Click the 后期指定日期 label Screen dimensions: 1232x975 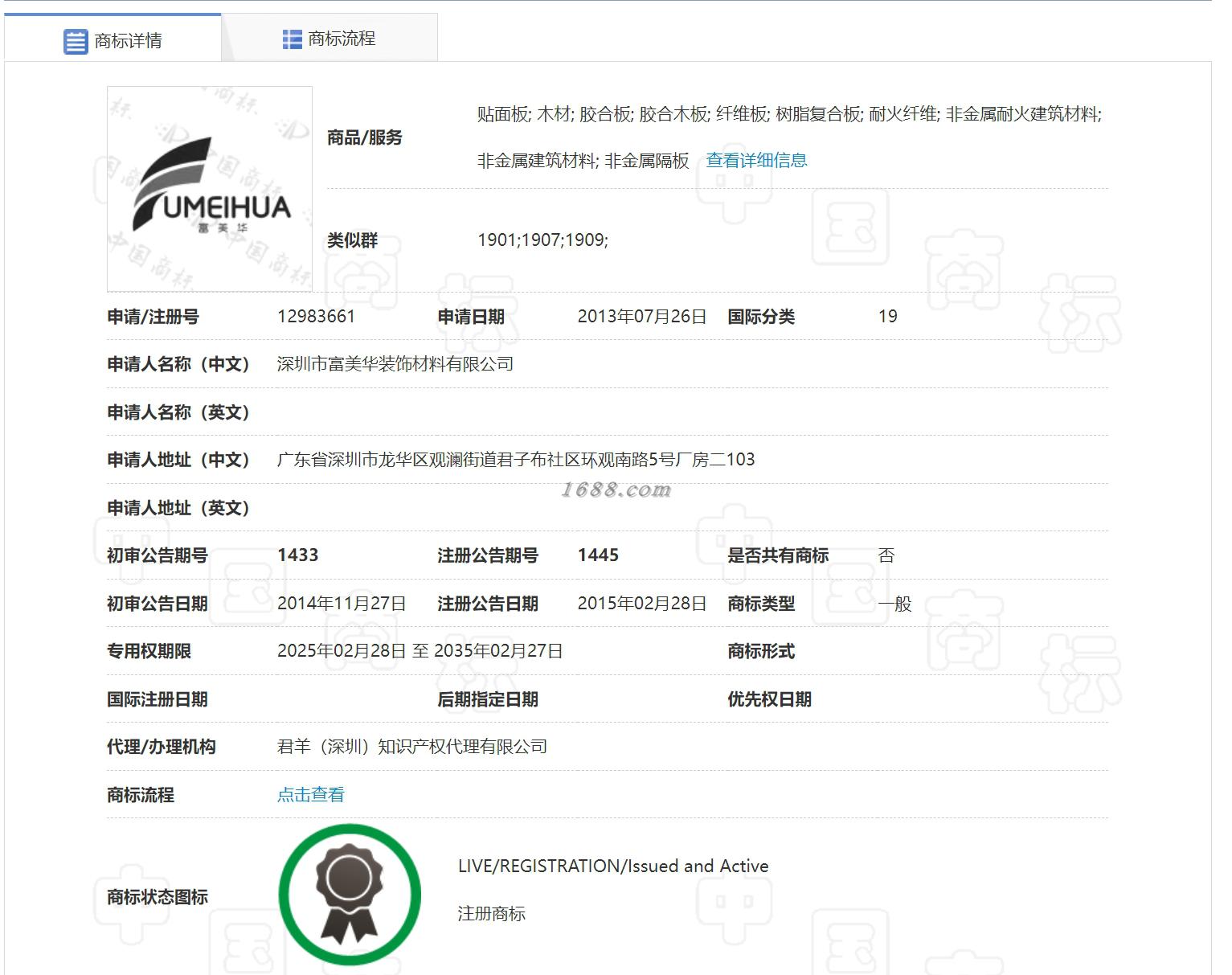point(488,699)
